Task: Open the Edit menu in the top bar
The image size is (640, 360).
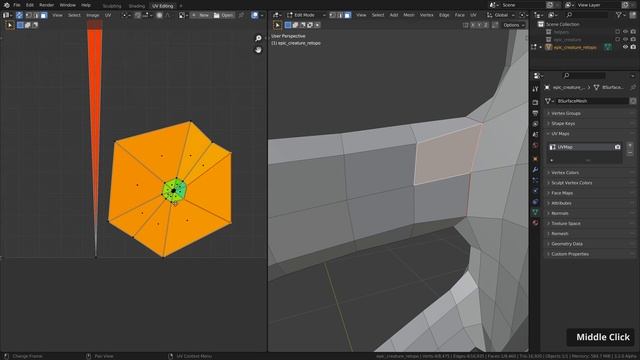Action: [30, 5]
